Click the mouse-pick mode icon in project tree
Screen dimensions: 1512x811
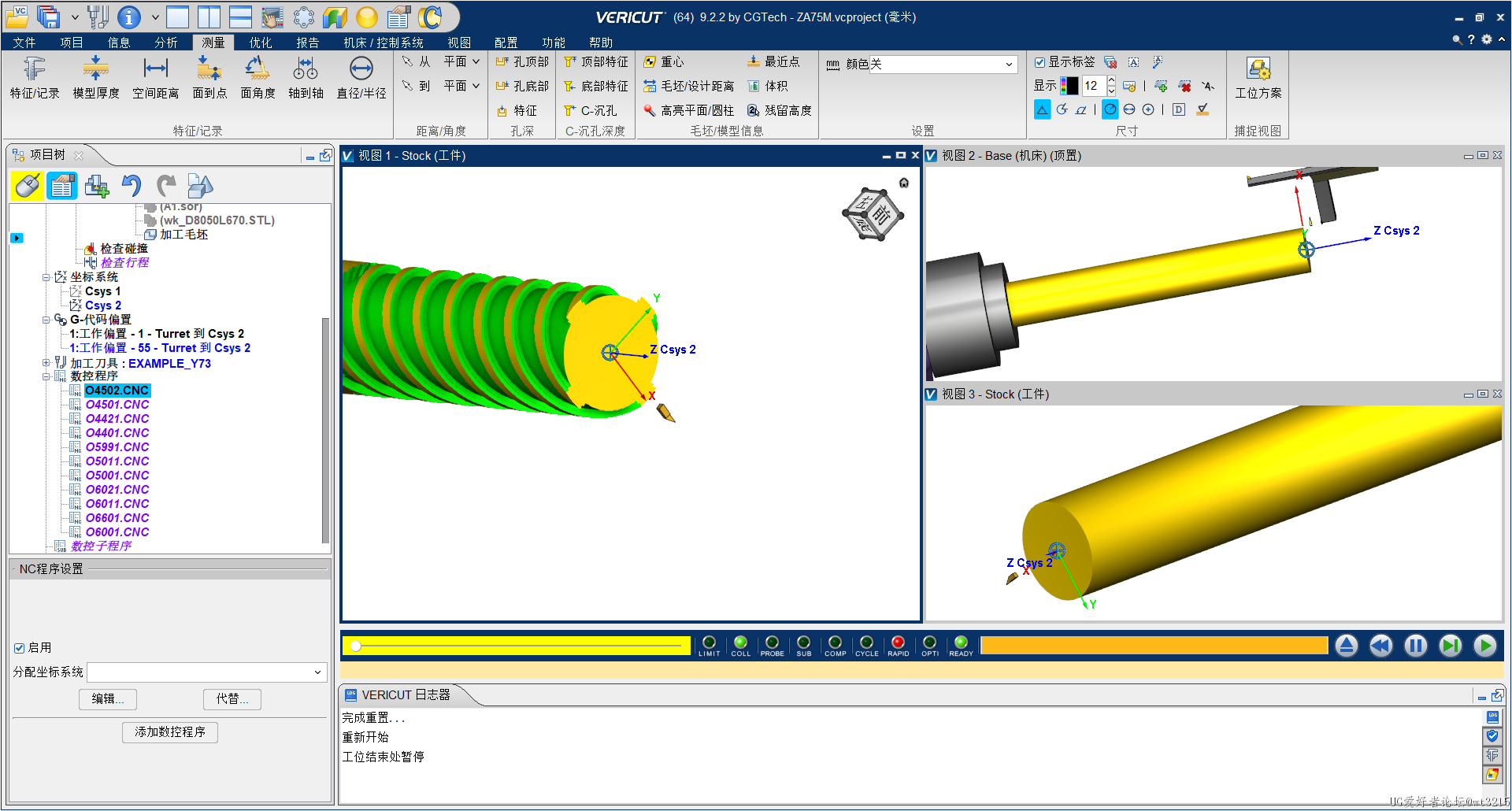(27, 186)
